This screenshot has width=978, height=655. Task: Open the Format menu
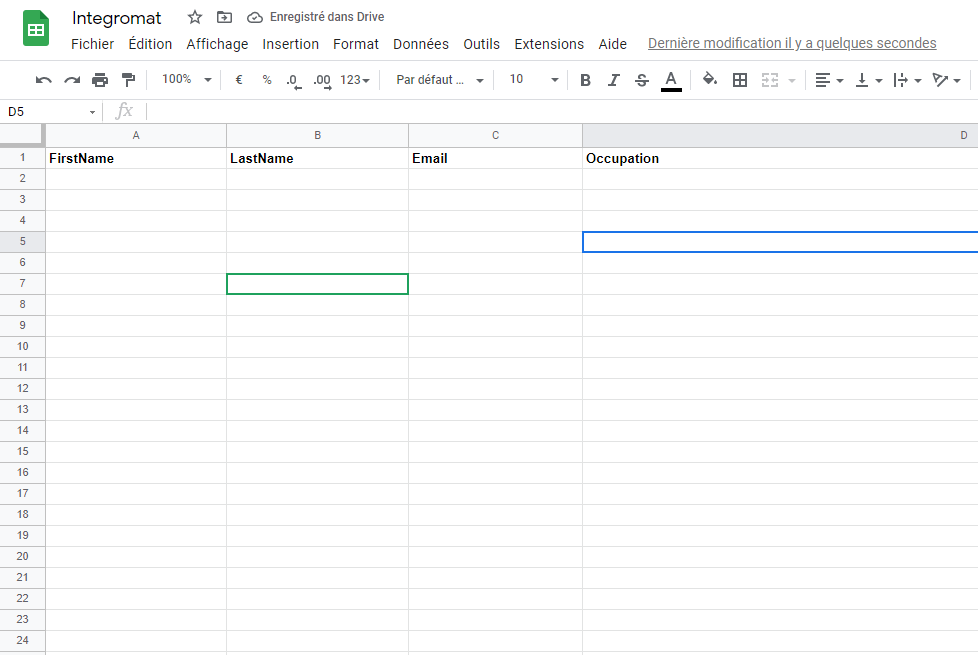pos(356,44)
